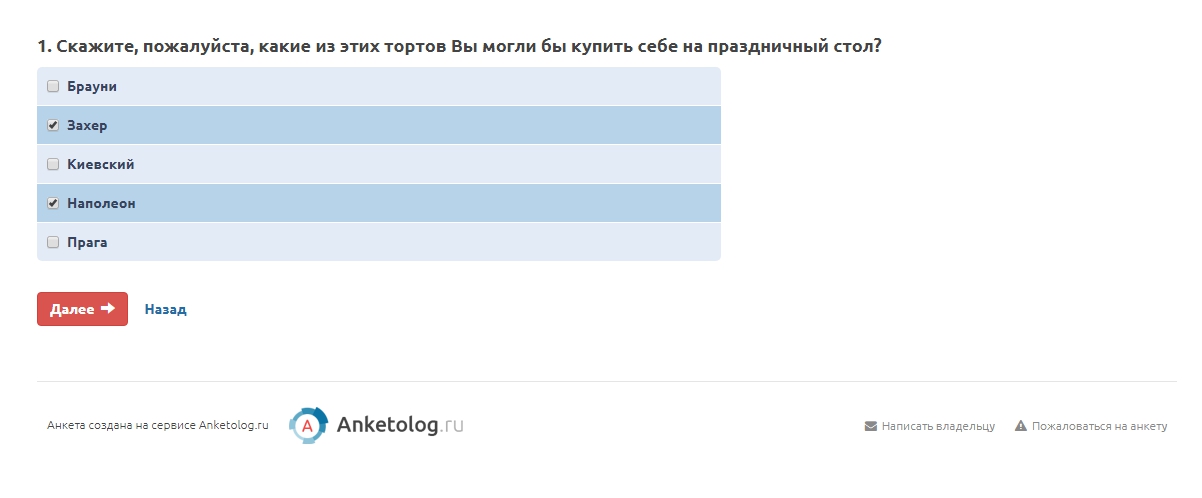Click the Захер option label text
Viewport: 1202px width, 498px height.
coord(87,126)
